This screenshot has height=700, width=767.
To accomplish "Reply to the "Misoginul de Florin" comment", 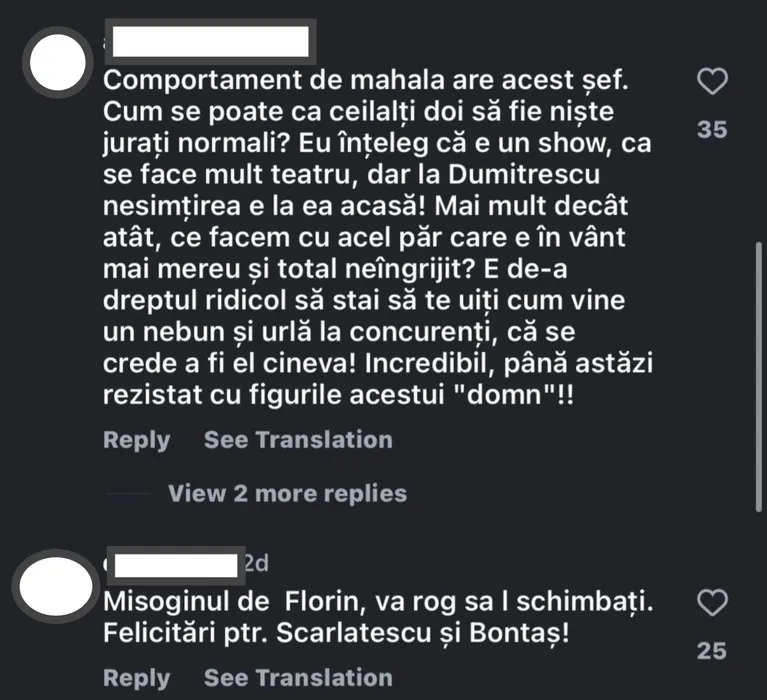I will [x=137, y=678].
